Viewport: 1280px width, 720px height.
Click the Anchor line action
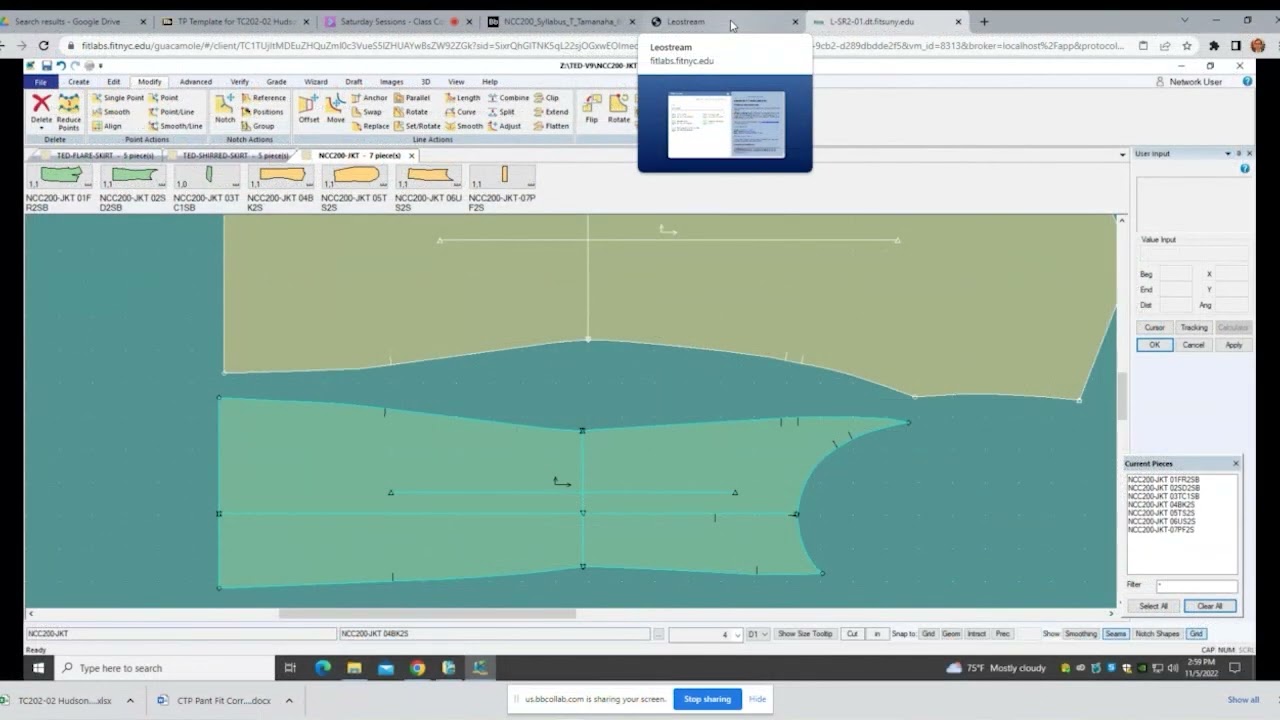[368, 98]
